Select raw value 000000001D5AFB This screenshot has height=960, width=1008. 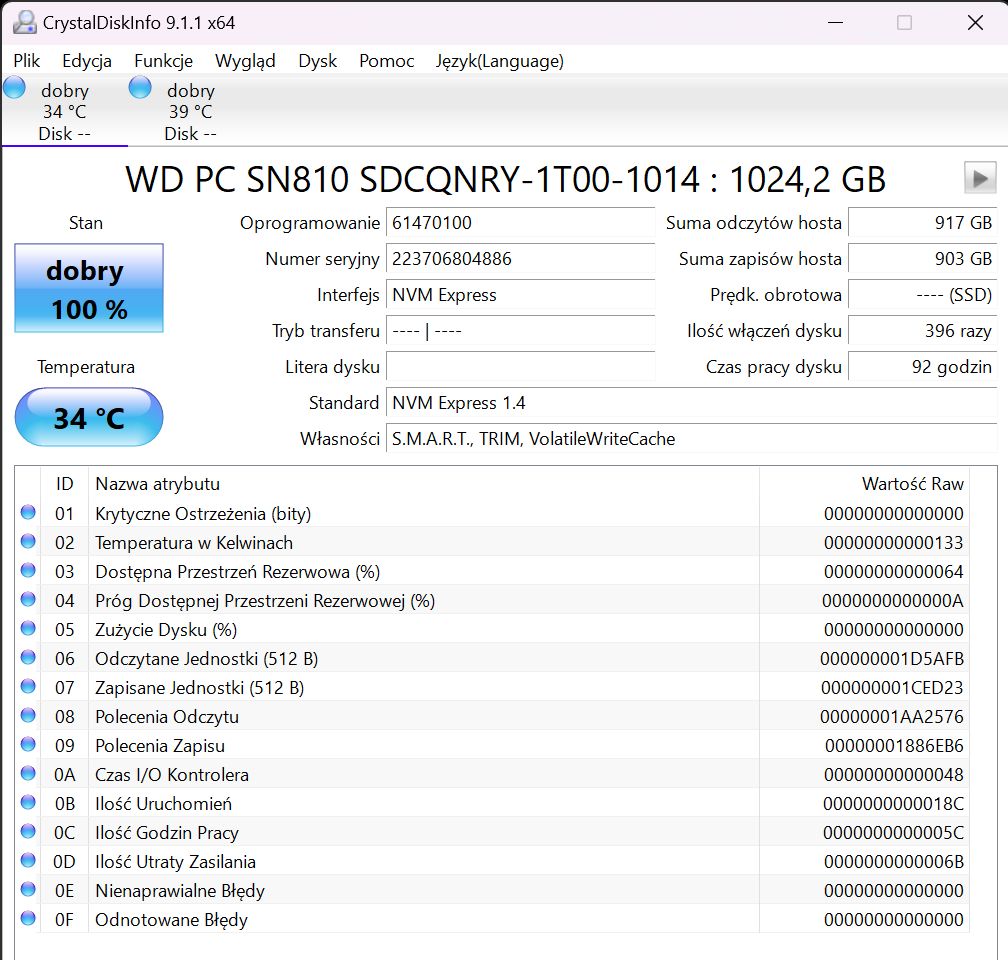(892, 658)
